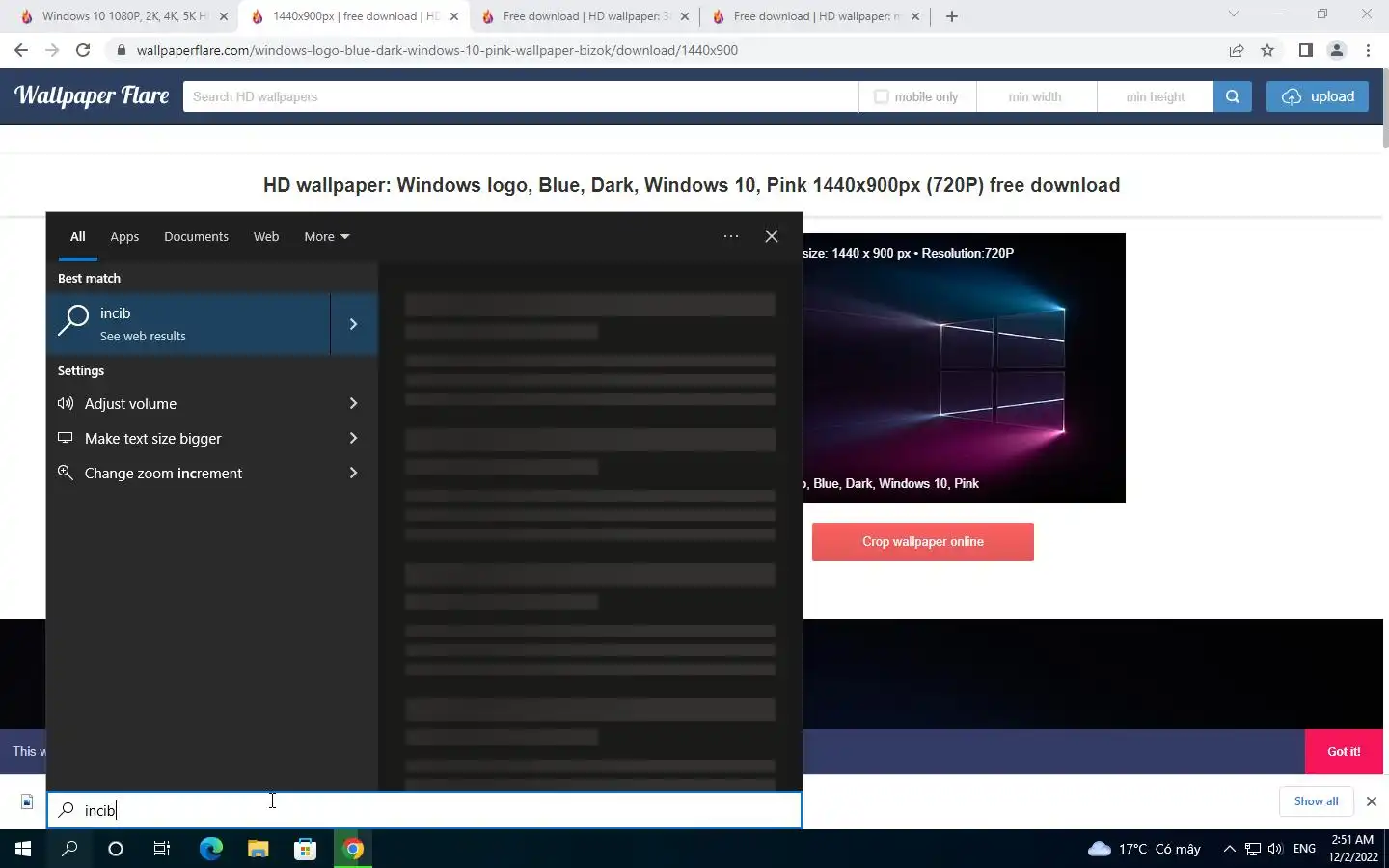Click the share page icon in address bar
1389x868 pixels.
coord(1236,50)
